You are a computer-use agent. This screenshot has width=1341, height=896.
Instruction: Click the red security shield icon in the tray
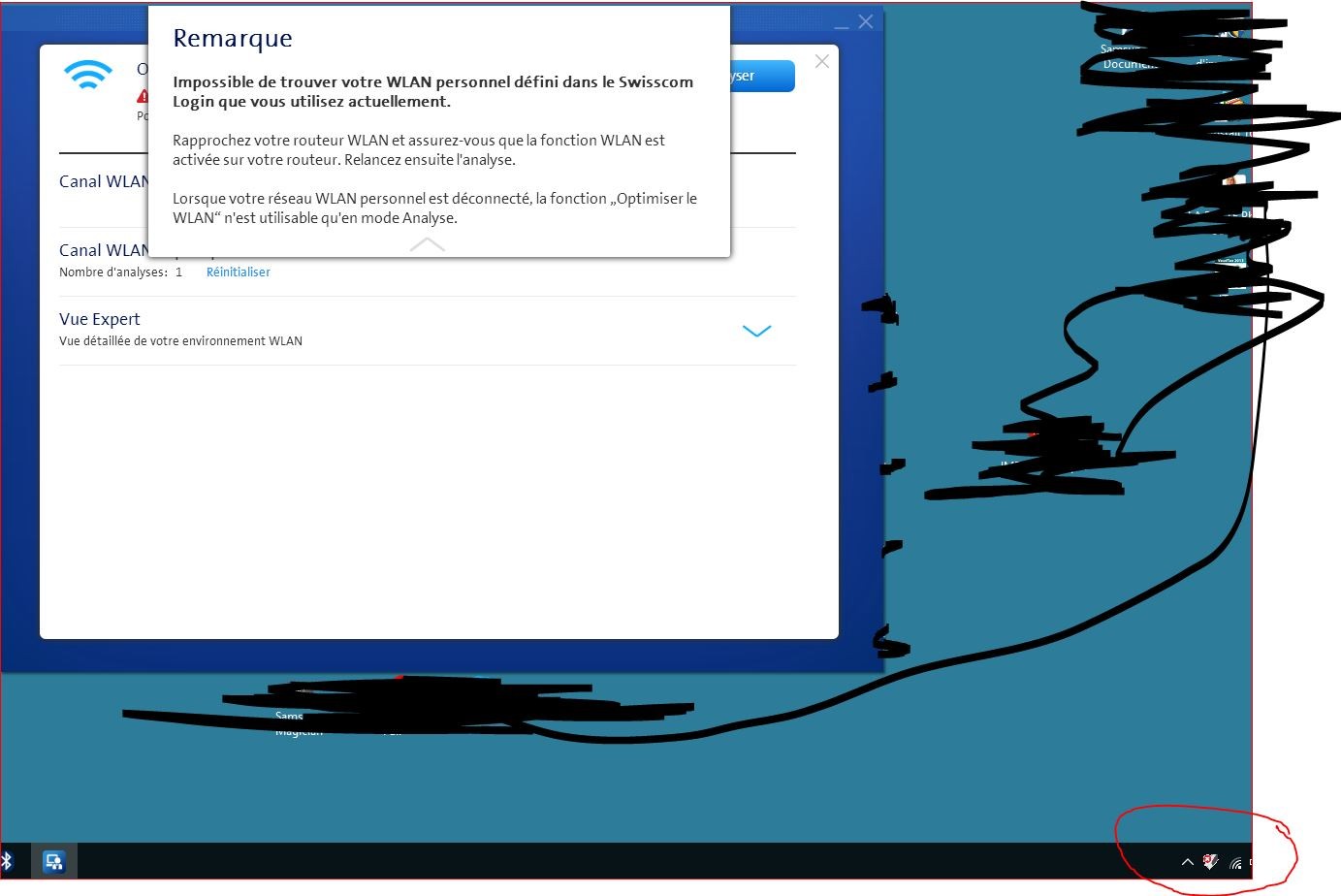click(x=1210, y=861)
